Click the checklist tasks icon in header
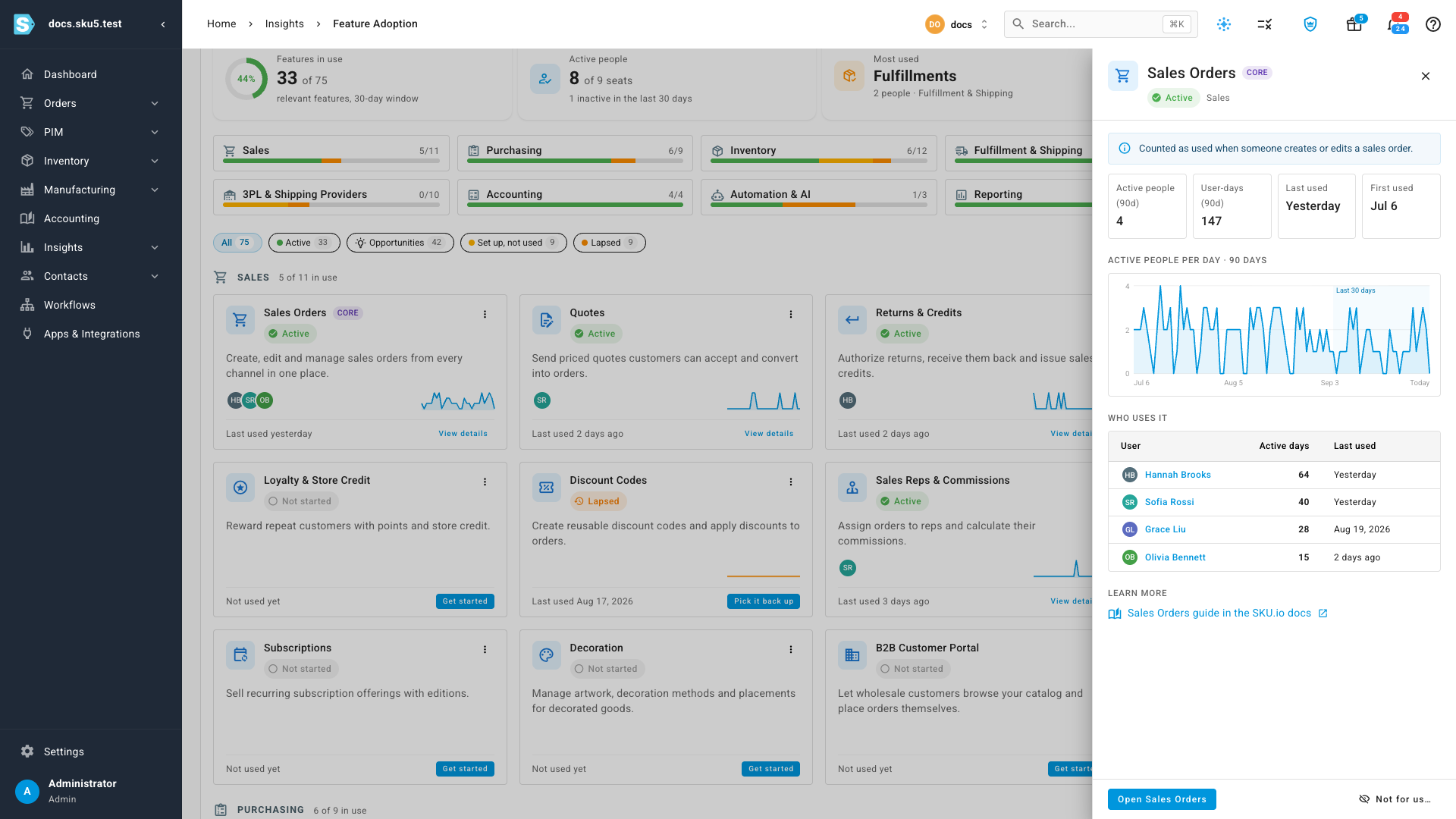This screenshot has width=1456, height=819. (1265, 24)
